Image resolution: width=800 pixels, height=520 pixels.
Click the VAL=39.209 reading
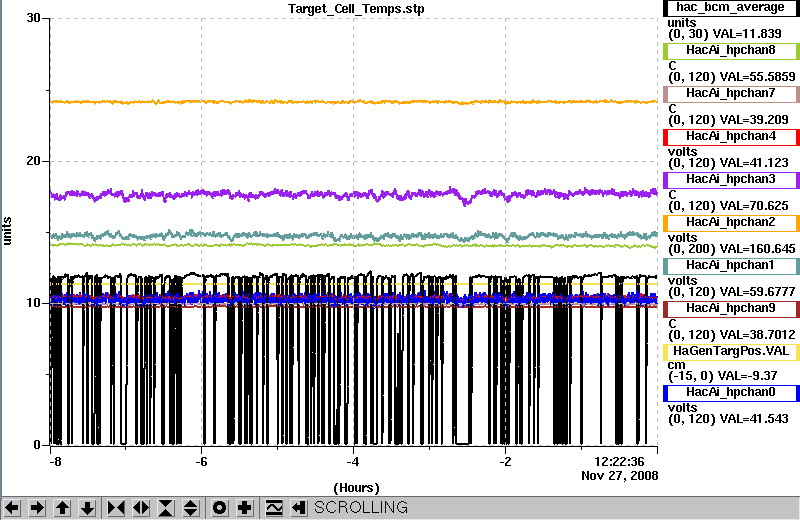754,120
